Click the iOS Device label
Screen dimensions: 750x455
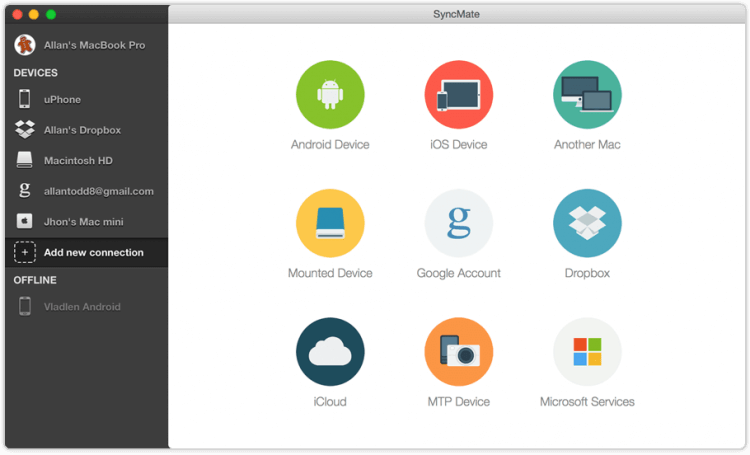click(x=459, y=144)
